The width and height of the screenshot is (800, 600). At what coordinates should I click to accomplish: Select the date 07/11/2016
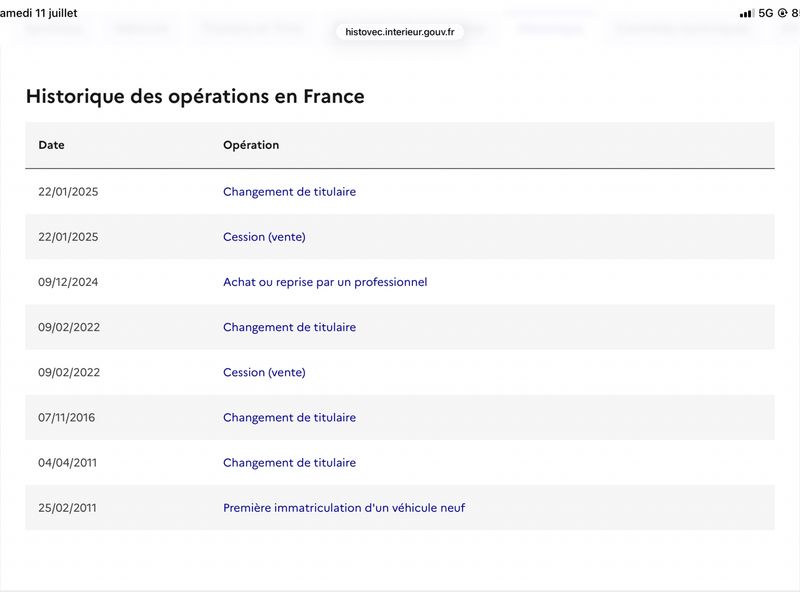pyautogui.click(x=66, y=417)
